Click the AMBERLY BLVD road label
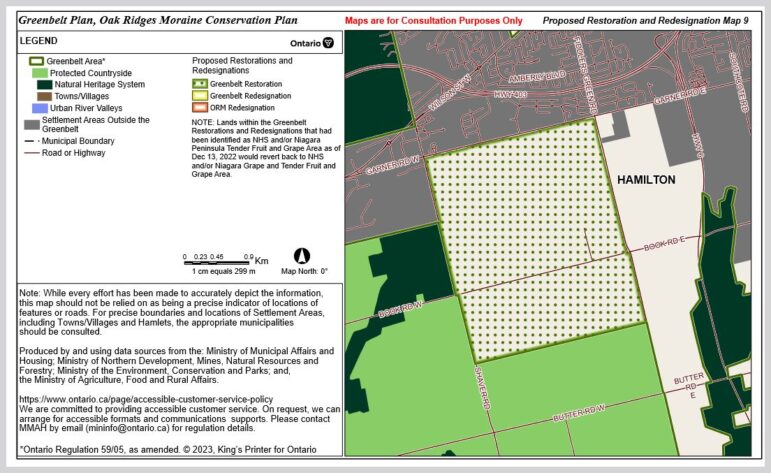Viewport: 771px width, 473px height. (x=537, y=77)
